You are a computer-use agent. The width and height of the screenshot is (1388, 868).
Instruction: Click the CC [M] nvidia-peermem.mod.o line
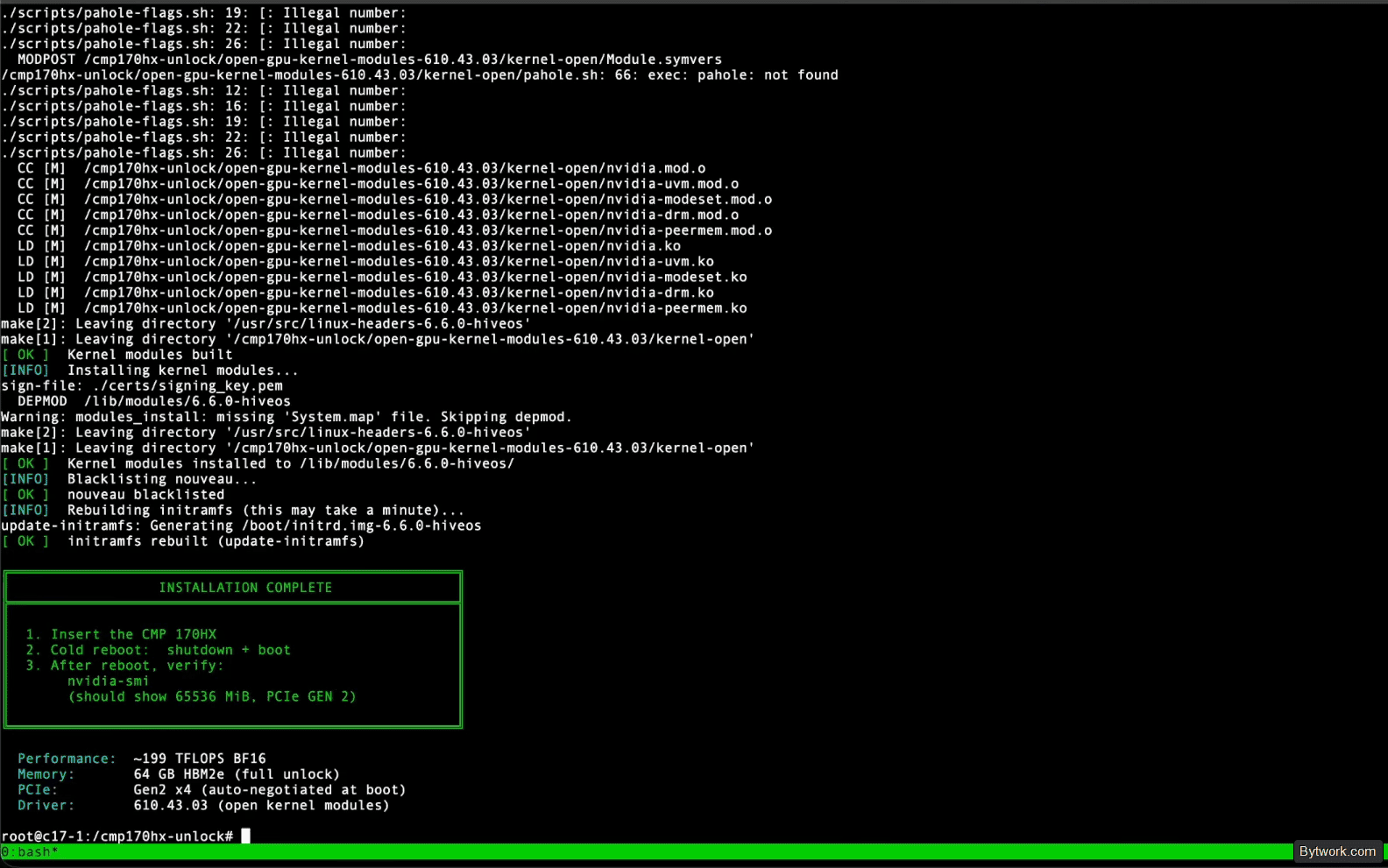(x=394, y=230)
